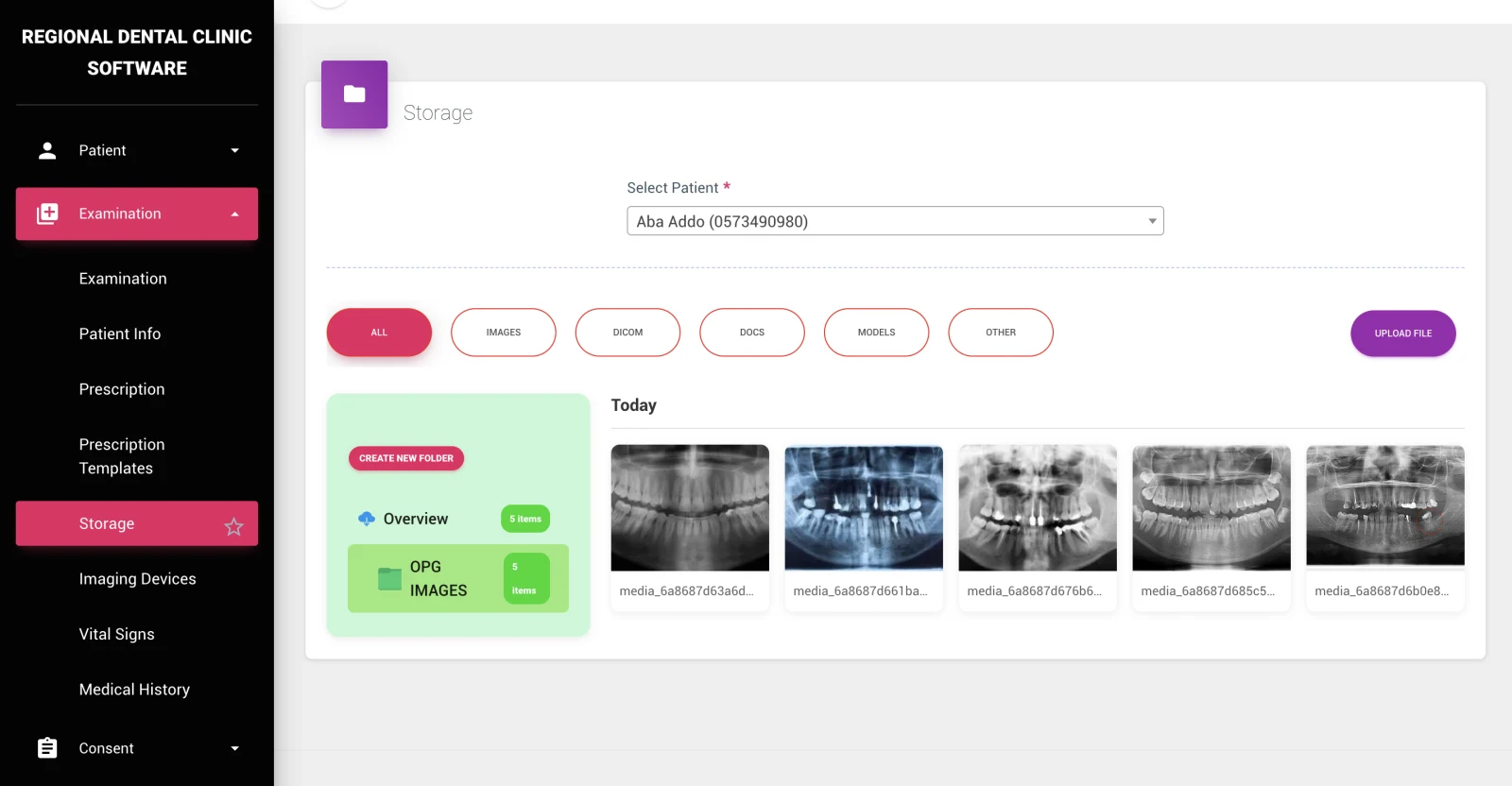This screenshot has width=1512, height=786.
Task: Open thumbnail media_6a8687d676b6
Action: click(x=1038, y=508)
